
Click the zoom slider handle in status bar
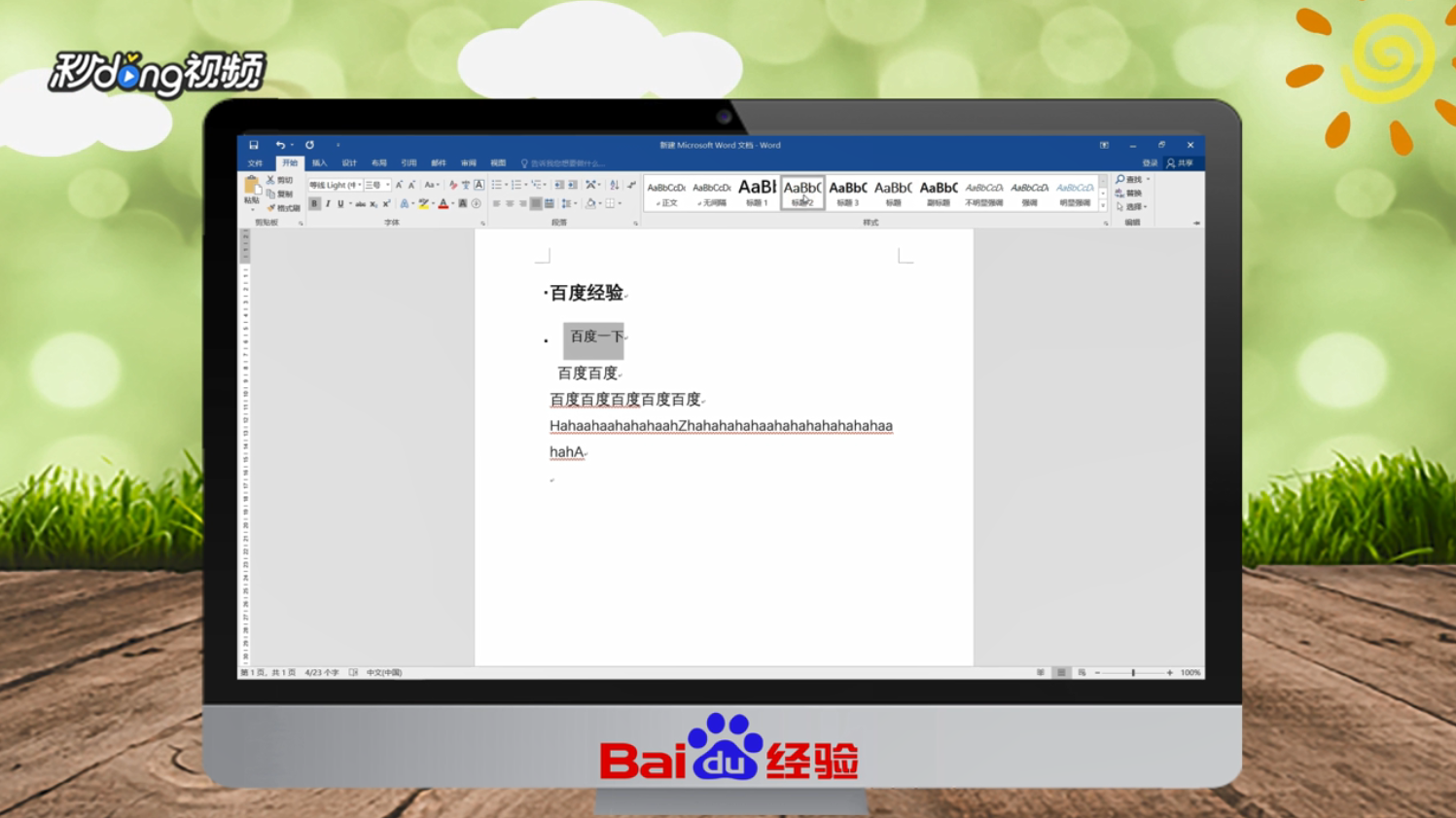pyautogui.click(x=1133, y=672)
